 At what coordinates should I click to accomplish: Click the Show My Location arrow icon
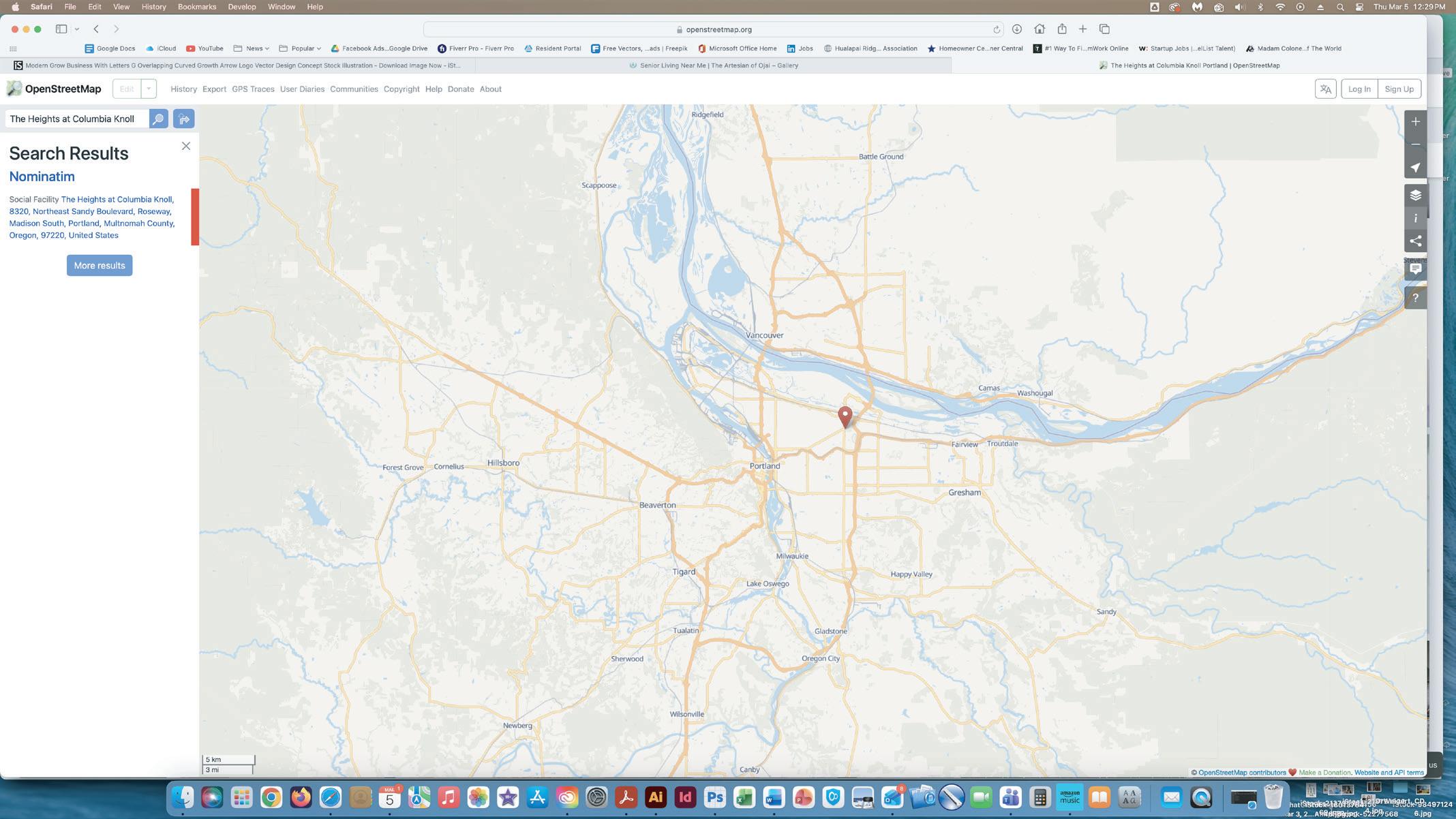[x=1415, y=168]
